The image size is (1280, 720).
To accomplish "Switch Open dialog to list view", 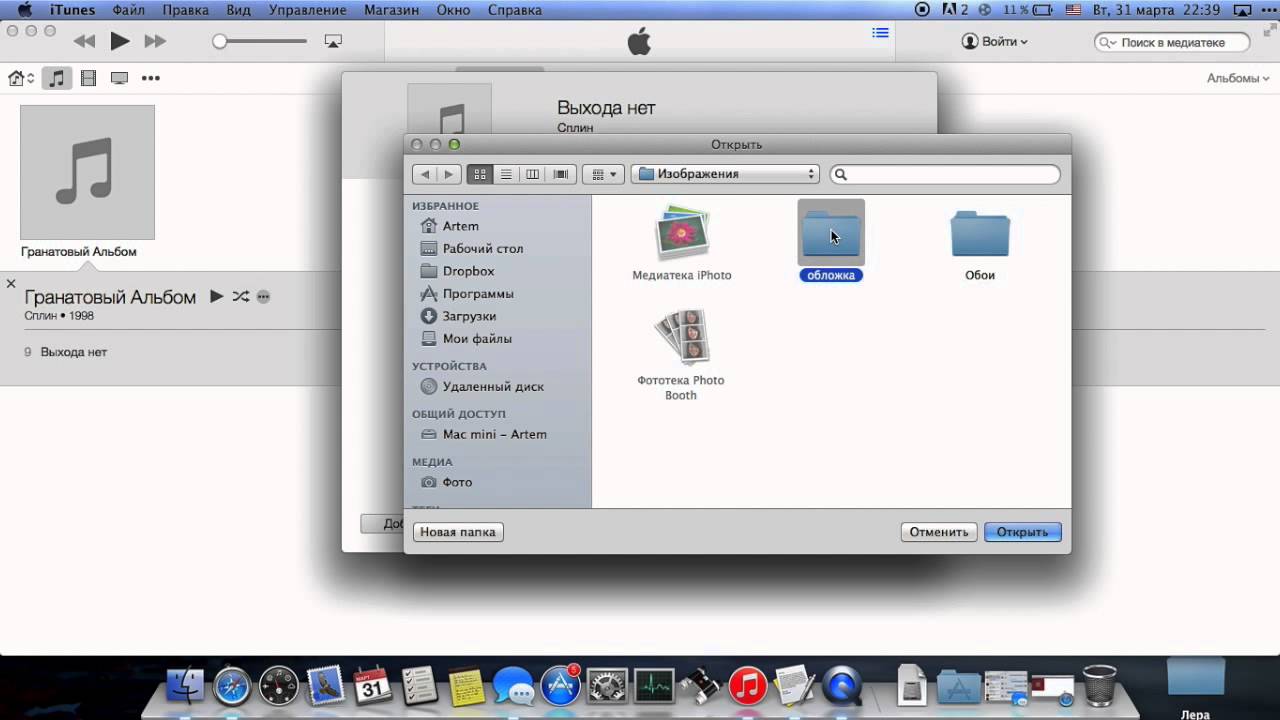I will (506, 174).
